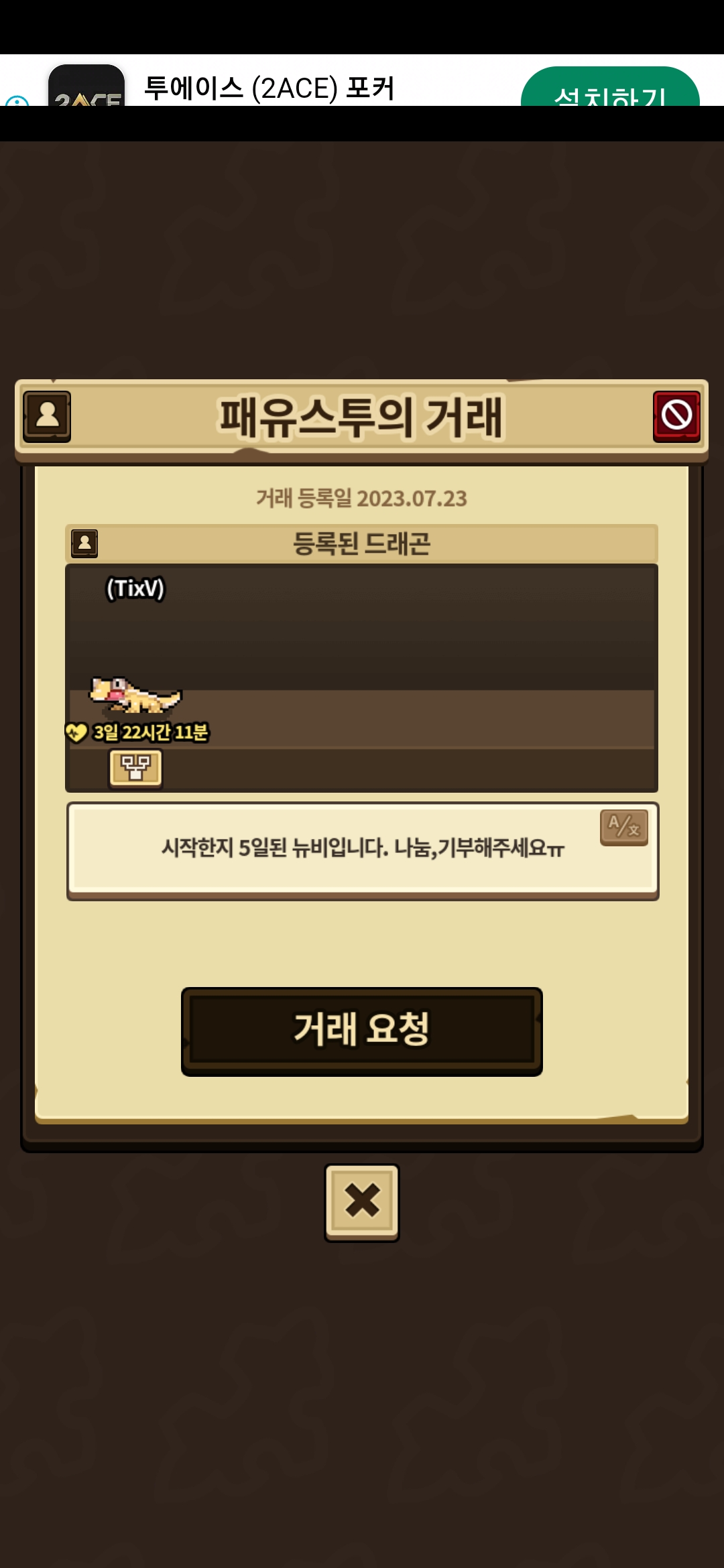The width and height of the screenshot is (724, 1568).
Task: Tap the 거래 등록일 2023.07.23 date text
Action: 362,499
